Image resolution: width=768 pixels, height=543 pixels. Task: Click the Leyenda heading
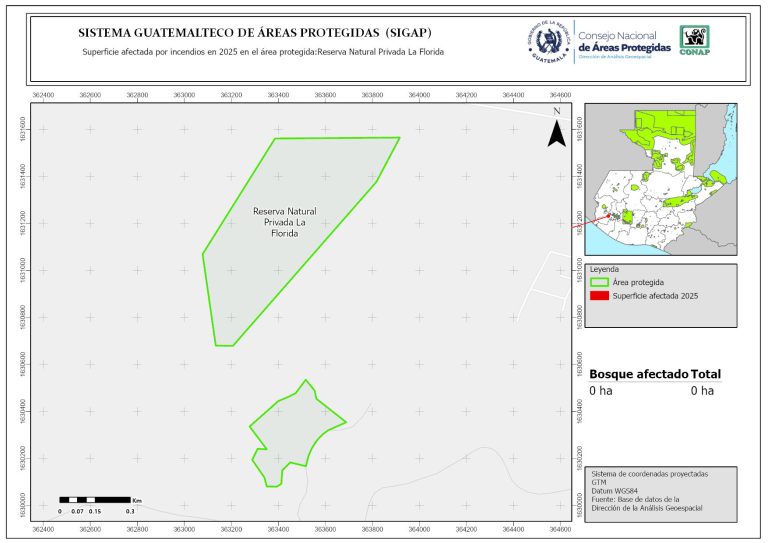tap(605, 269)
